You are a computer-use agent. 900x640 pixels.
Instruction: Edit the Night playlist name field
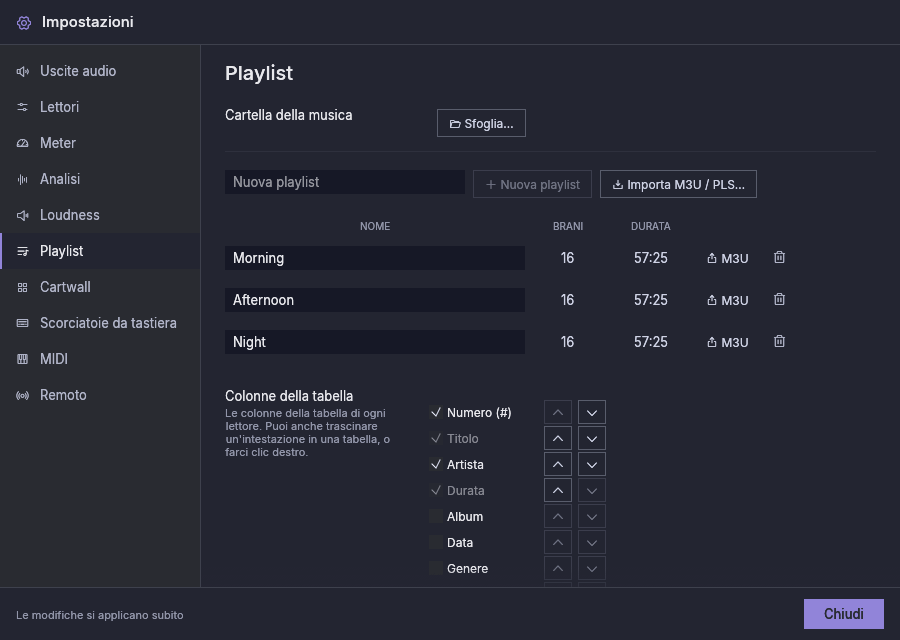375,342
